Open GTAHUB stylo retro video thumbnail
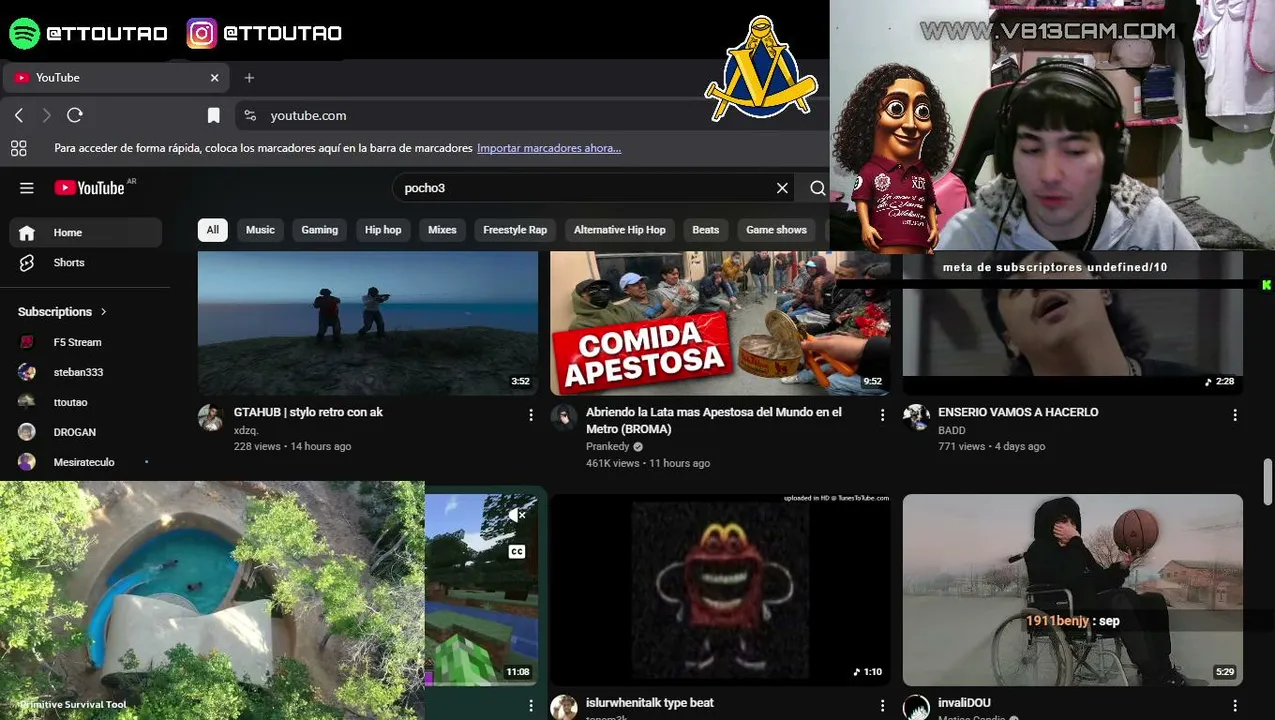Image resolution: width=1275 pixels, height=720 pixels. pos(368,323)
